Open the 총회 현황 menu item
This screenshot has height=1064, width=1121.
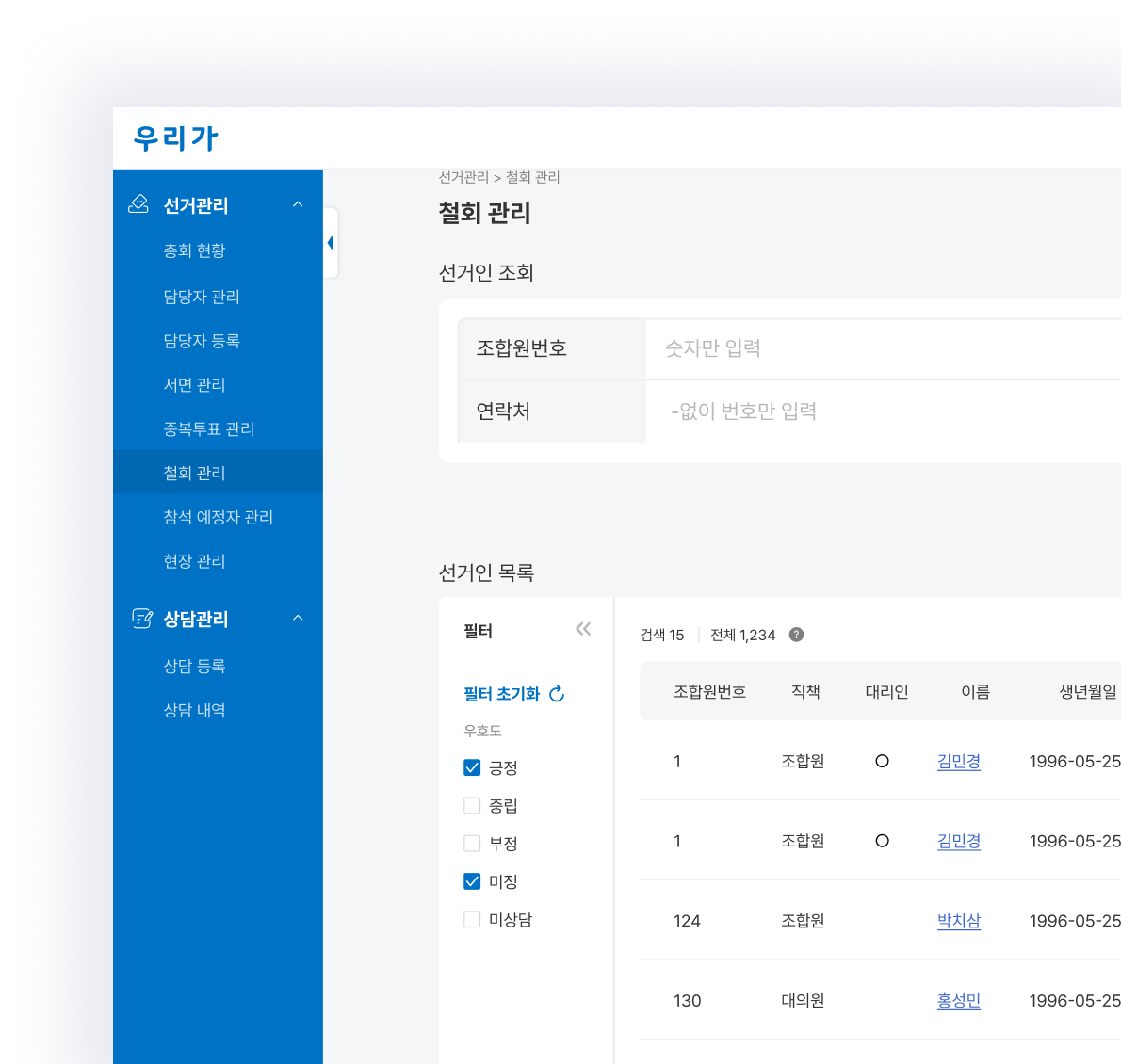coord(194,250)
